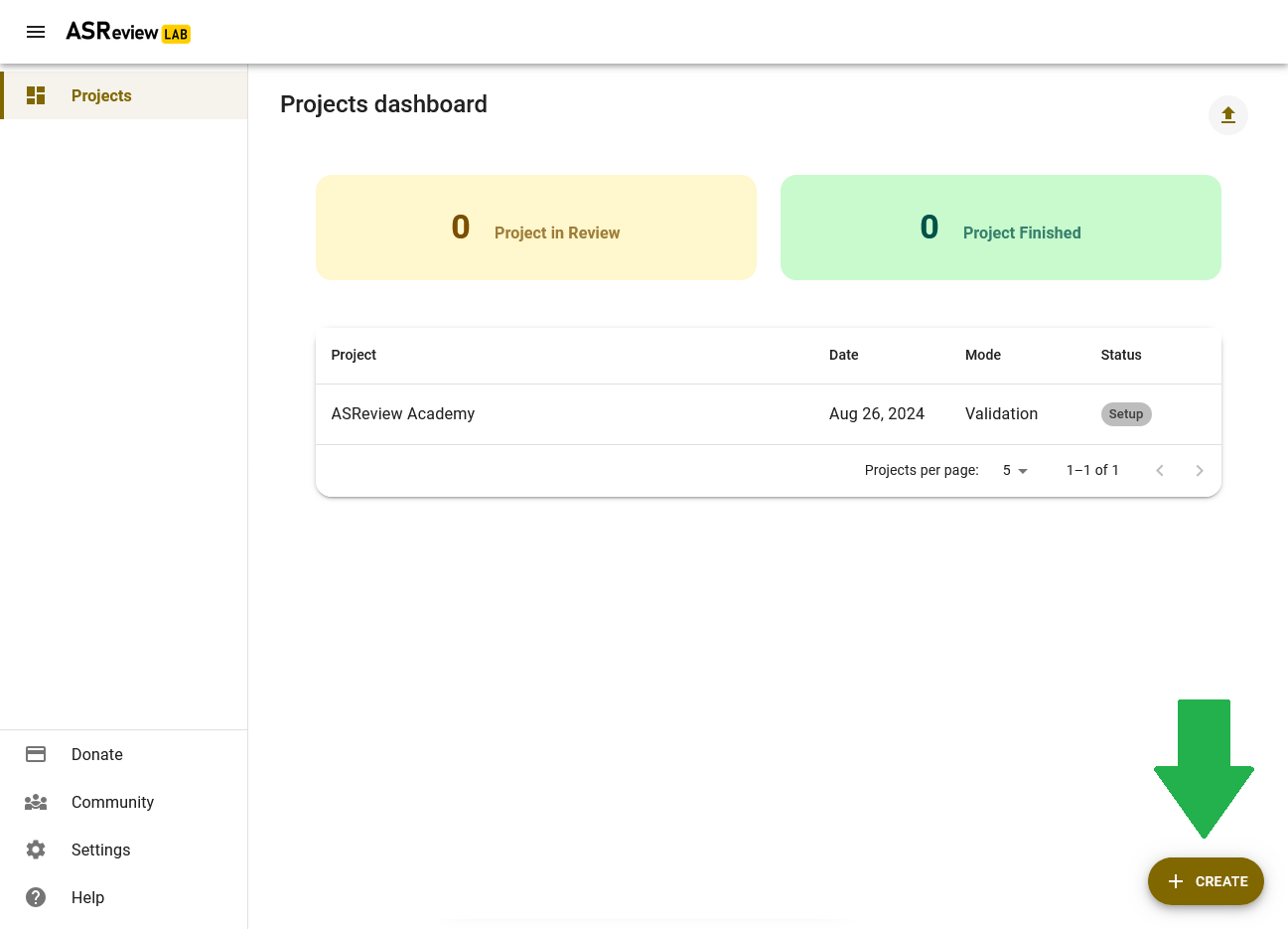This screenshot has height=929, width=1288.
Task: Open Community from the sidebar
Action: coord(124,802)
